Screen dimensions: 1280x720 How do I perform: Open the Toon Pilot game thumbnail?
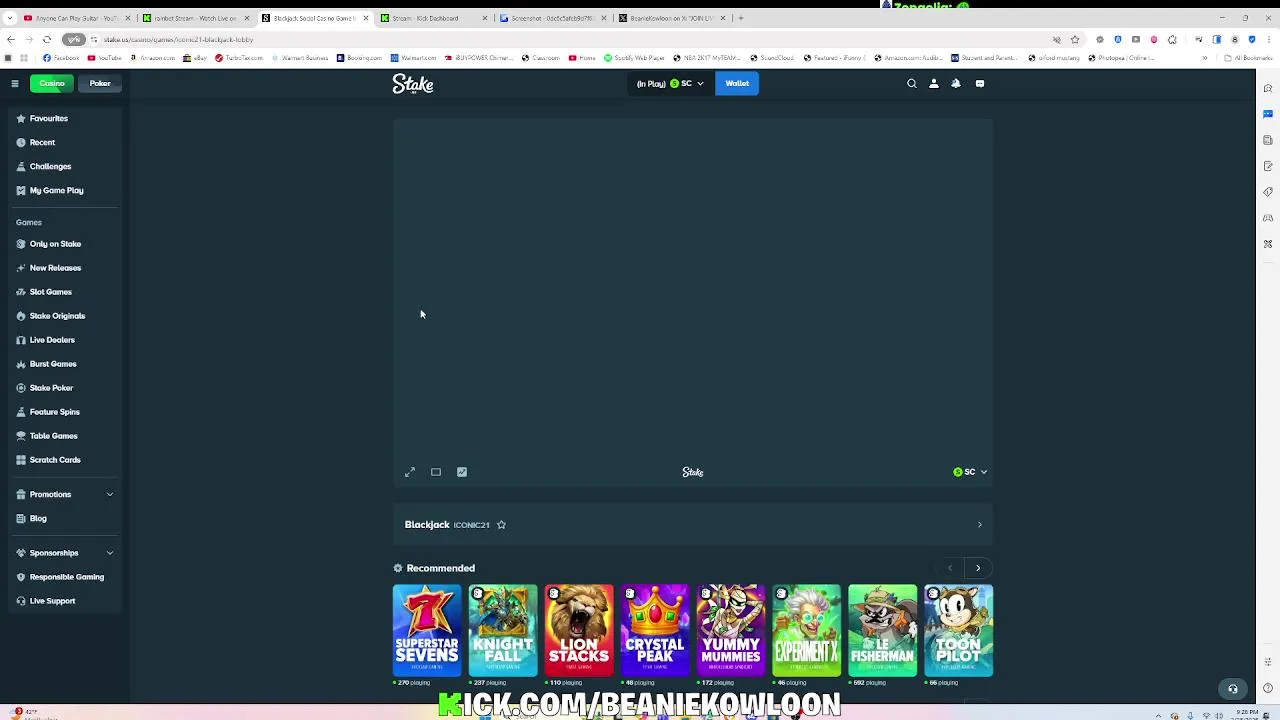click(959, 631)
